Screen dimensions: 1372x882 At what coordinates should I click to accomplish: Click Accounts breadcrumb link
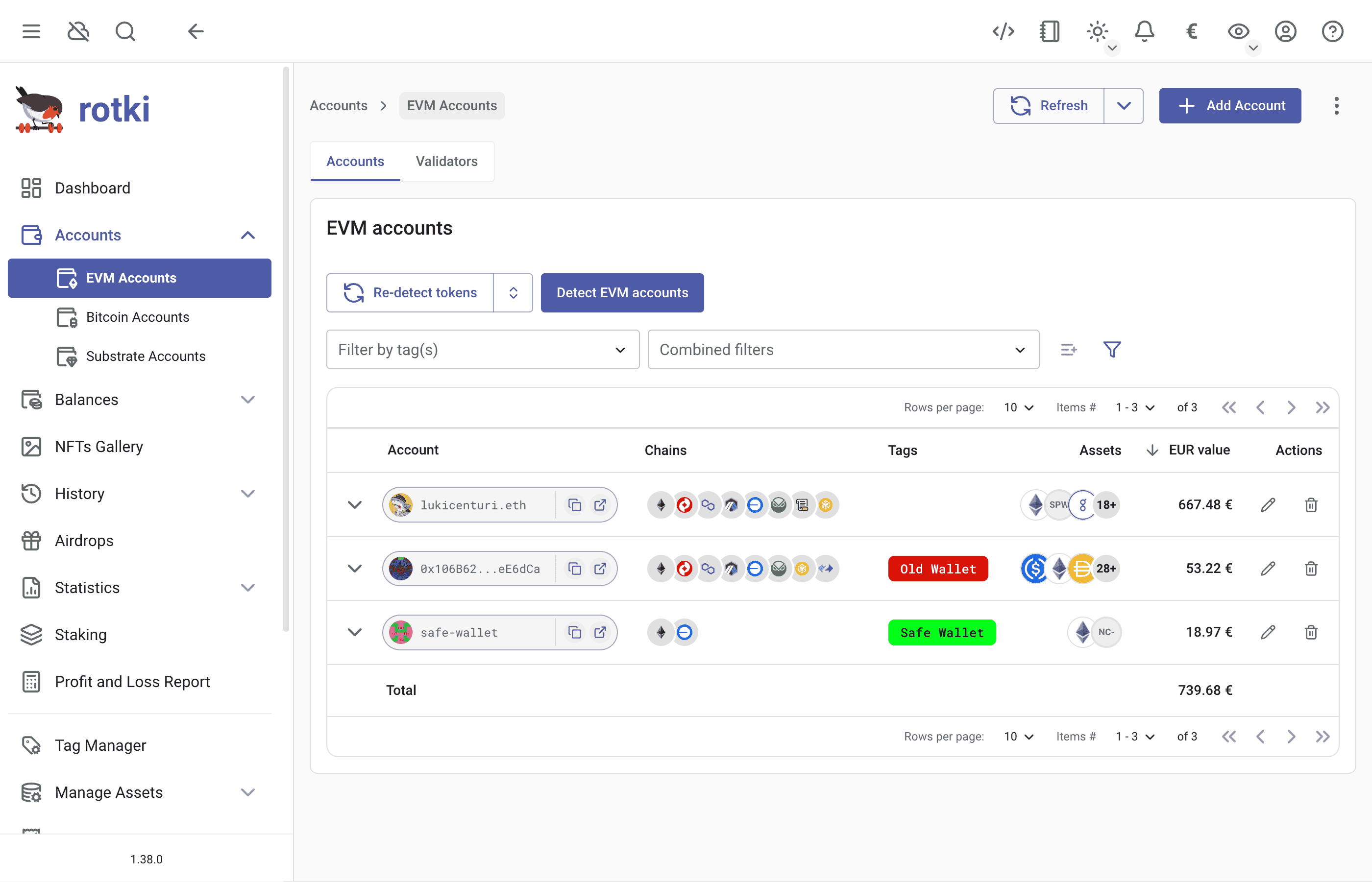click(339, 105)
